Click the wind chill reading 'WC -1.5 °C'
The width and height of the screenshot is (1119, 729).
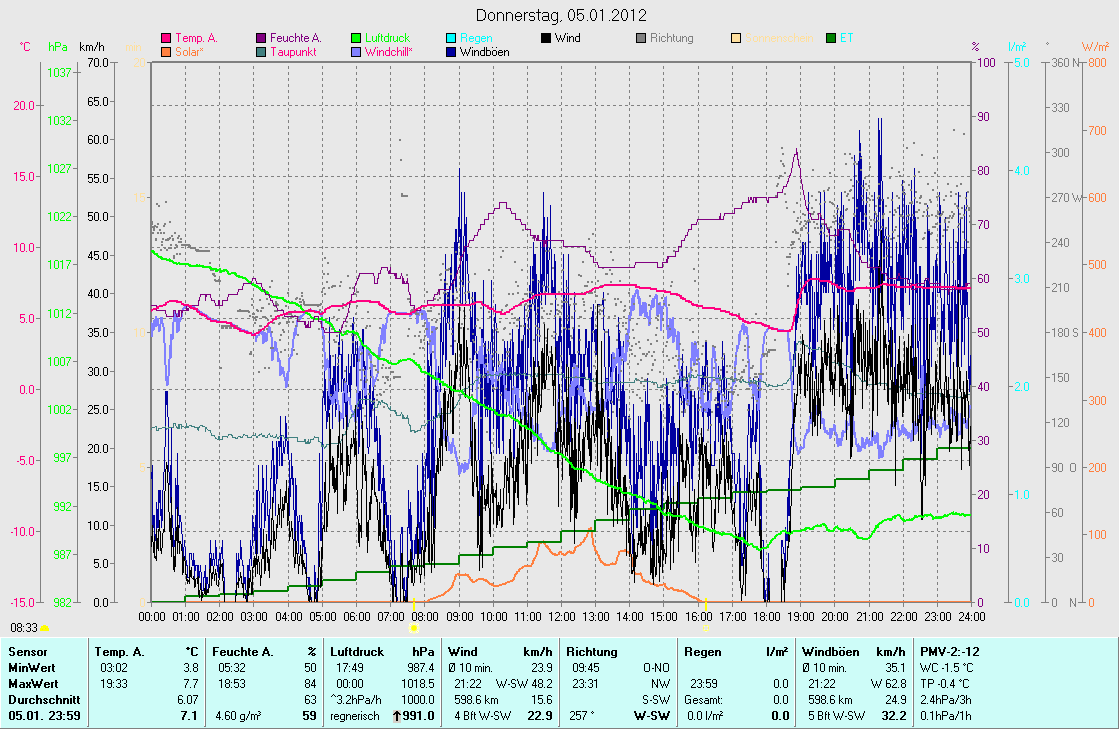click(948, 668)
